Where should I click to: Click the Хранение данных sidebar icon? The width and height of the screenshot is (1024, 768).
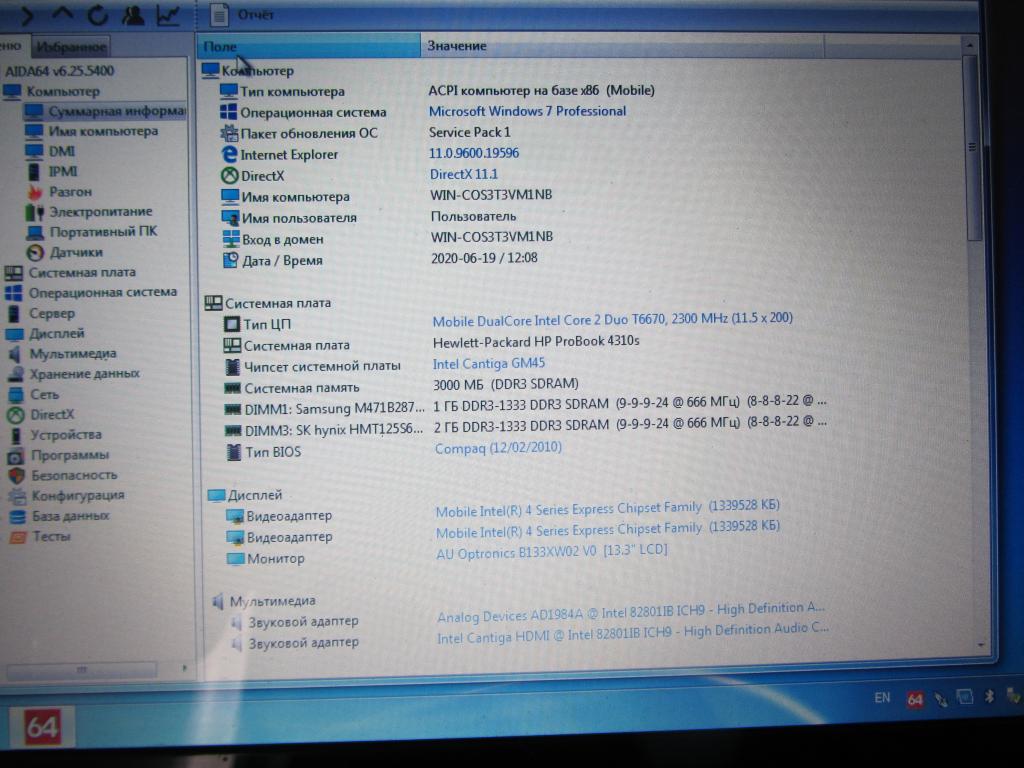tap(16, 375)
